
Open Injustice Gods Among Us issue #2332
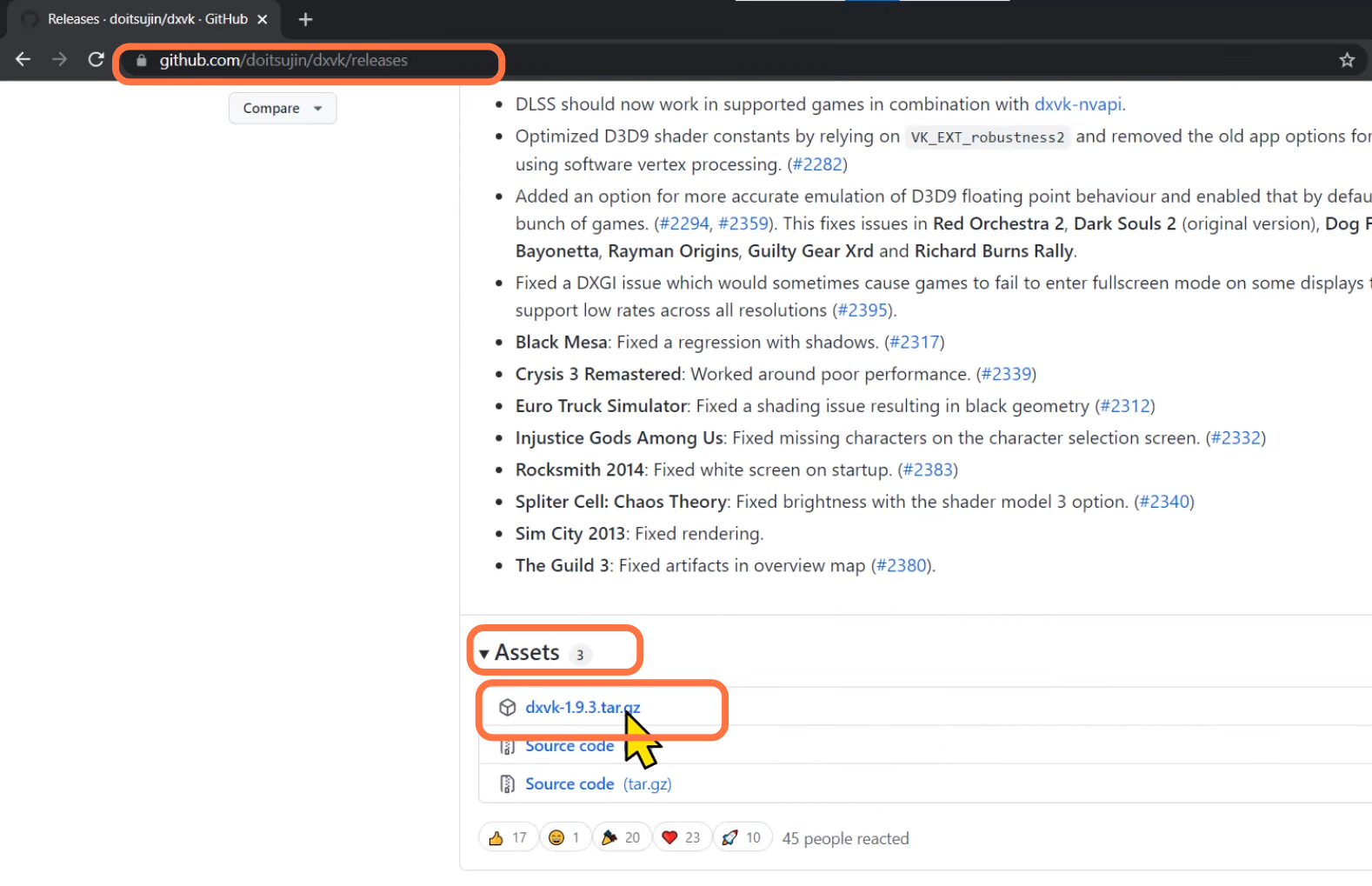point(1235,438)
